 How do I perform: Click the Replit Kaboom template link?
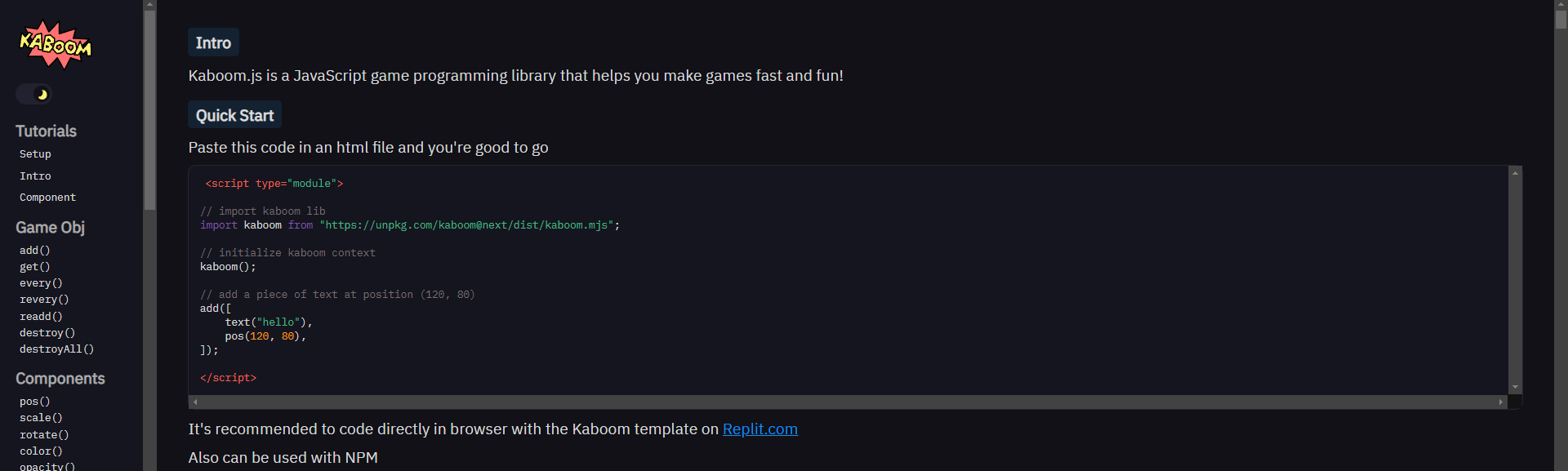pos(759,429)
